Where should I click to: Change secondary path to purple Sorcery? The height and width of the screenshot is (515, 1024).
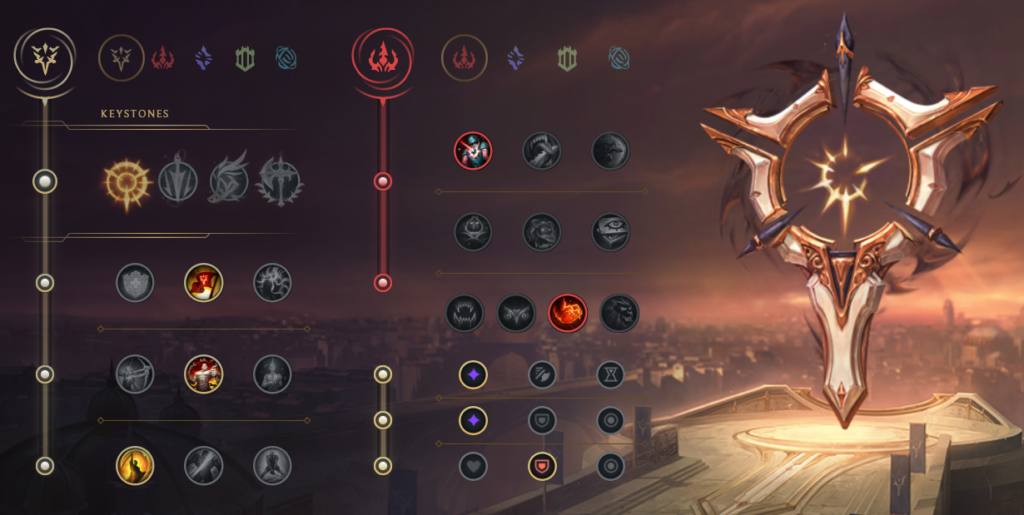point(516,58)
